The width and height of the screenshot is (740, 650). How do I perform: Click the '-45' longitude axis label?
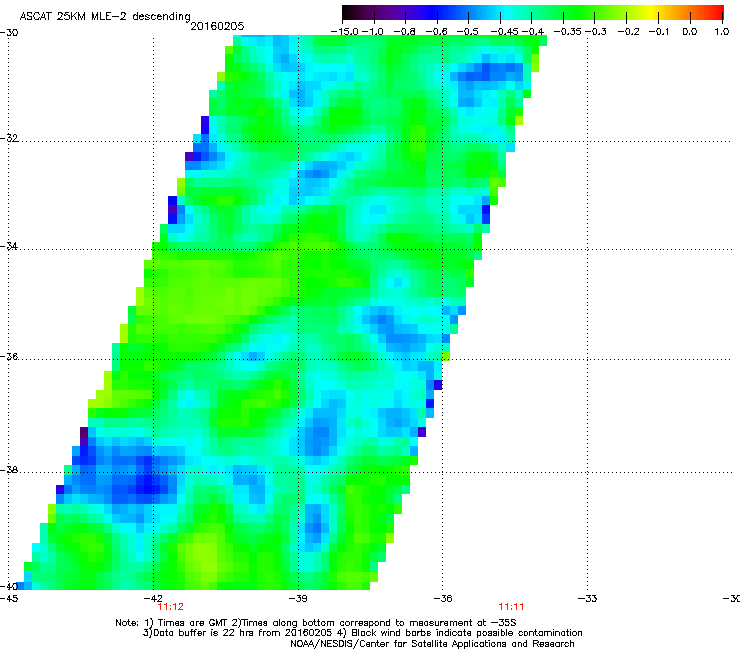point(9,599)
